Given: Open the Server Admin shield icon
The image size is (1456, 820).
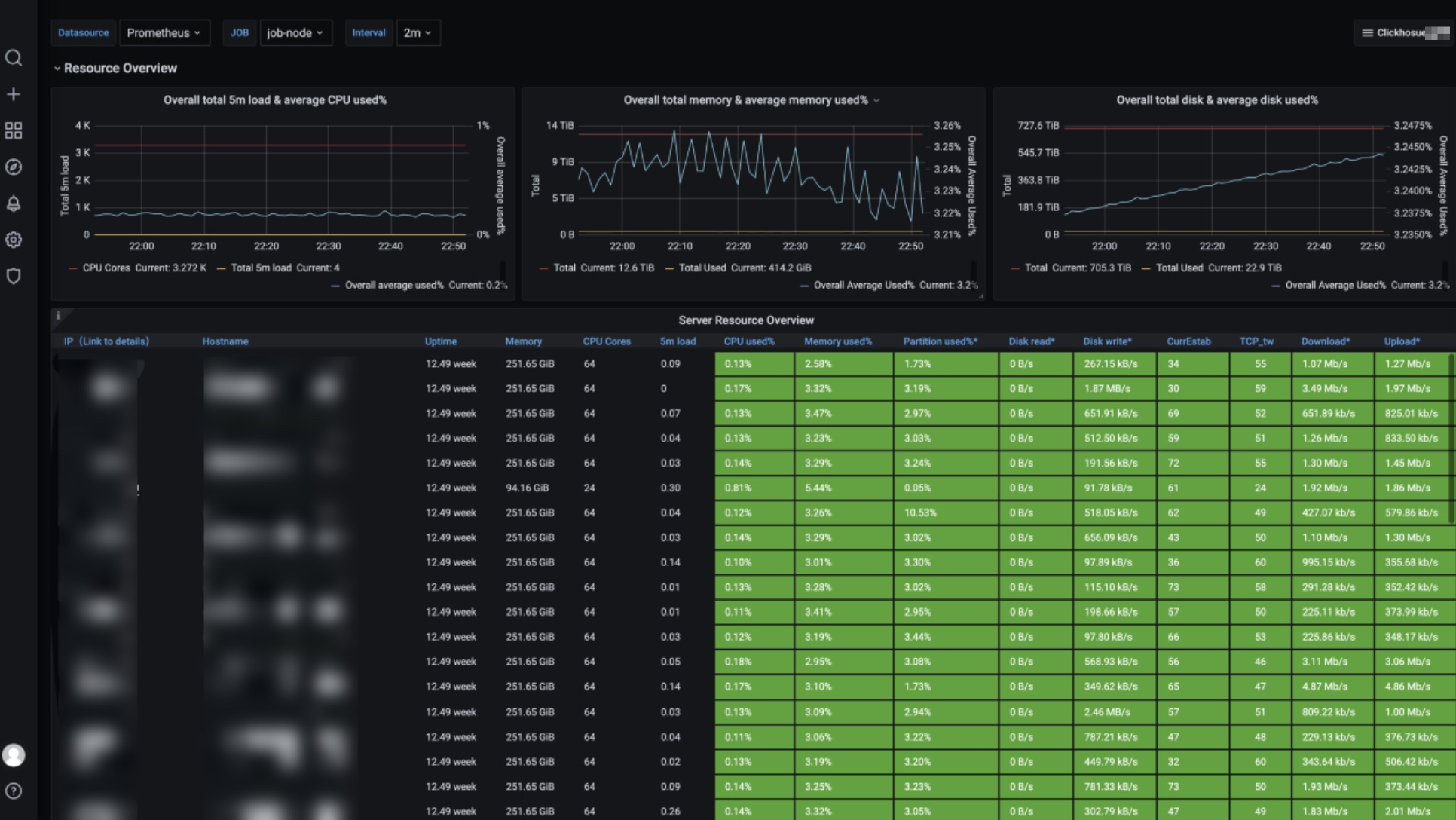Looking at the screenshot, I should click(14, 276).
